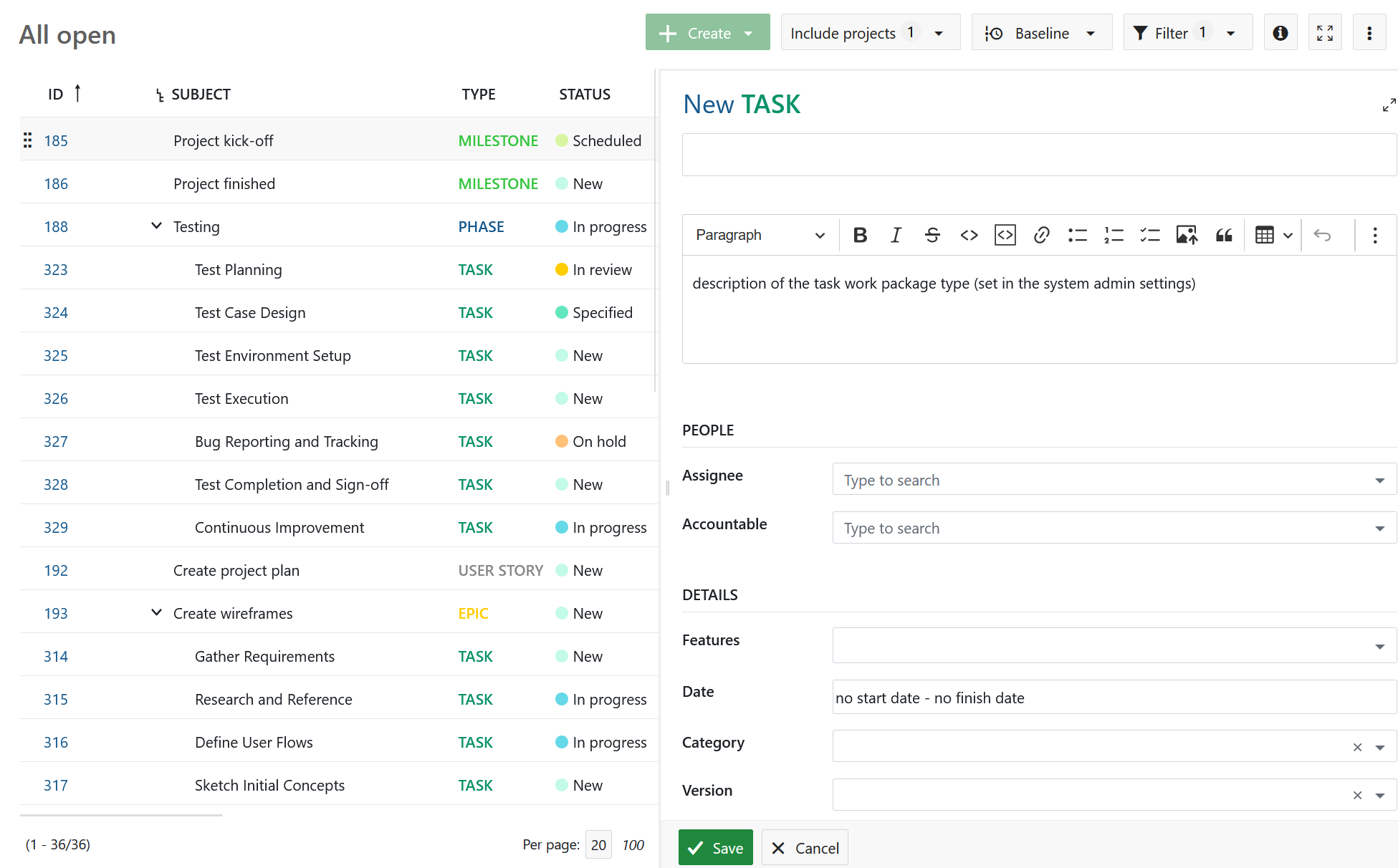Click the Create button
Image resolution: width=1398 pixels, height=868 pixels.
tap(708, 33)
